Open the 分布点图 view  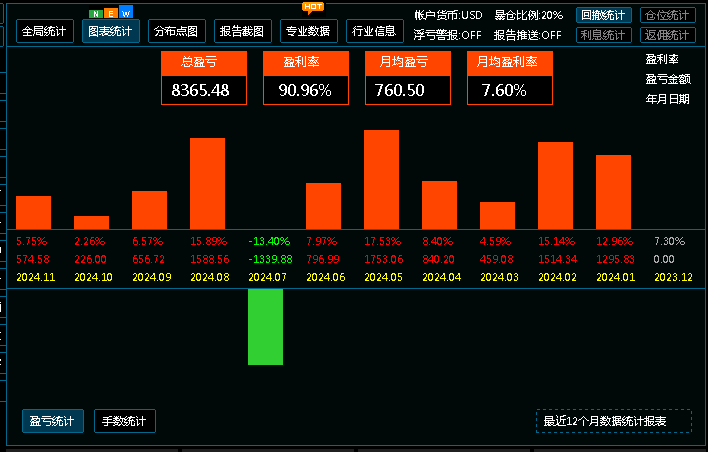[x=175, y=31]
